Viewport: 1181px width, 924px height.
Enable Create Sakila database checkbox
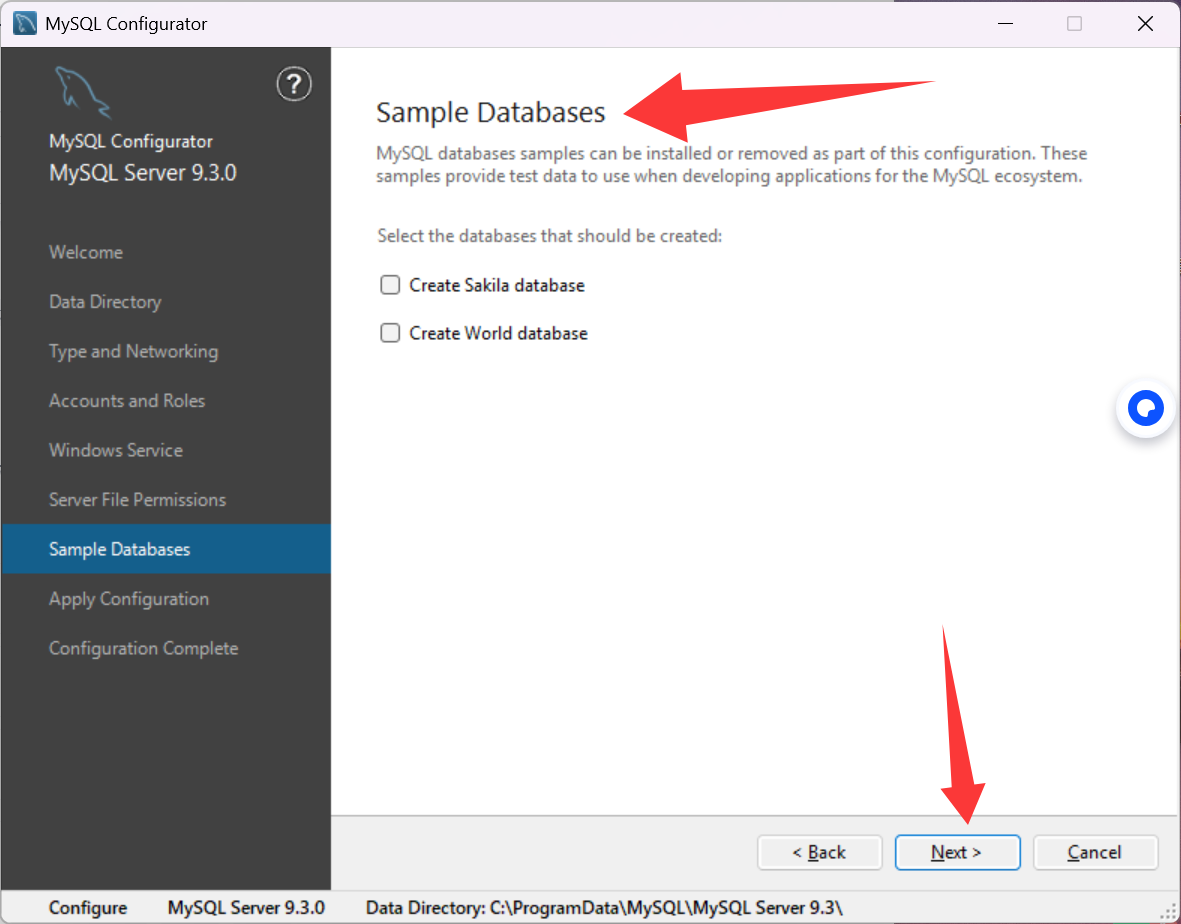tap(390, 285)
